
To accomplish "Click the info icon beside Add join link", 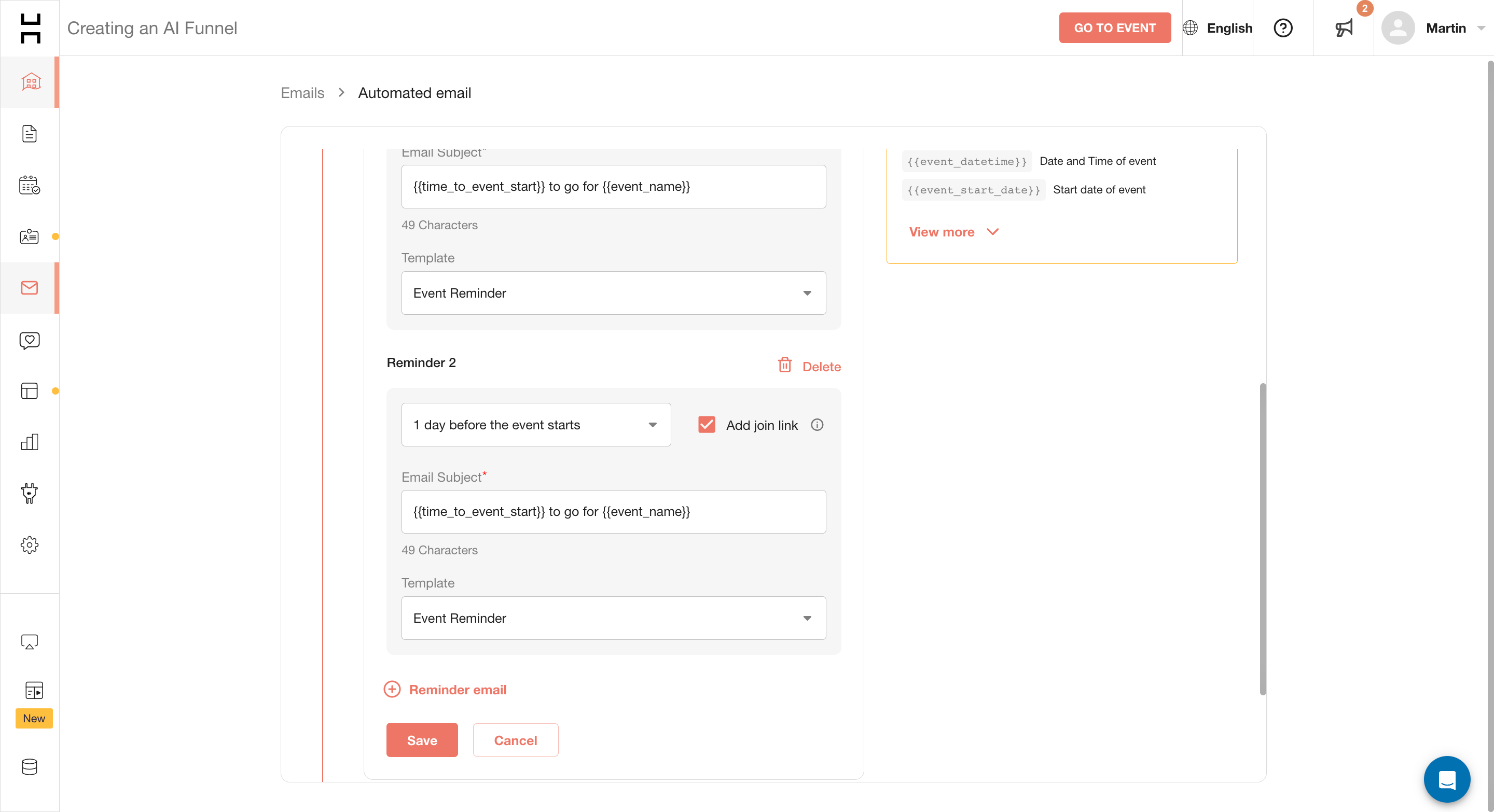I will [x=817, y=425].
